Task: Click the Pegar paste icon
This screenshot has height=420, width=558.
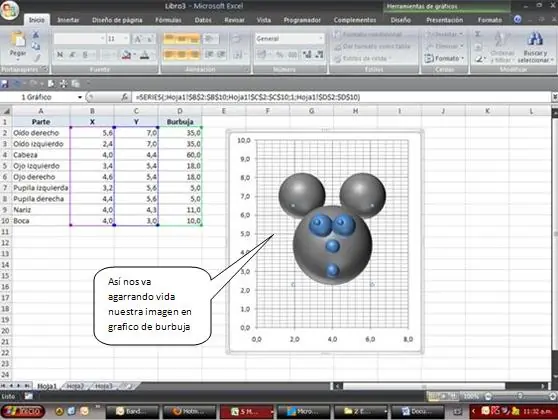Action: click(18, 40)
